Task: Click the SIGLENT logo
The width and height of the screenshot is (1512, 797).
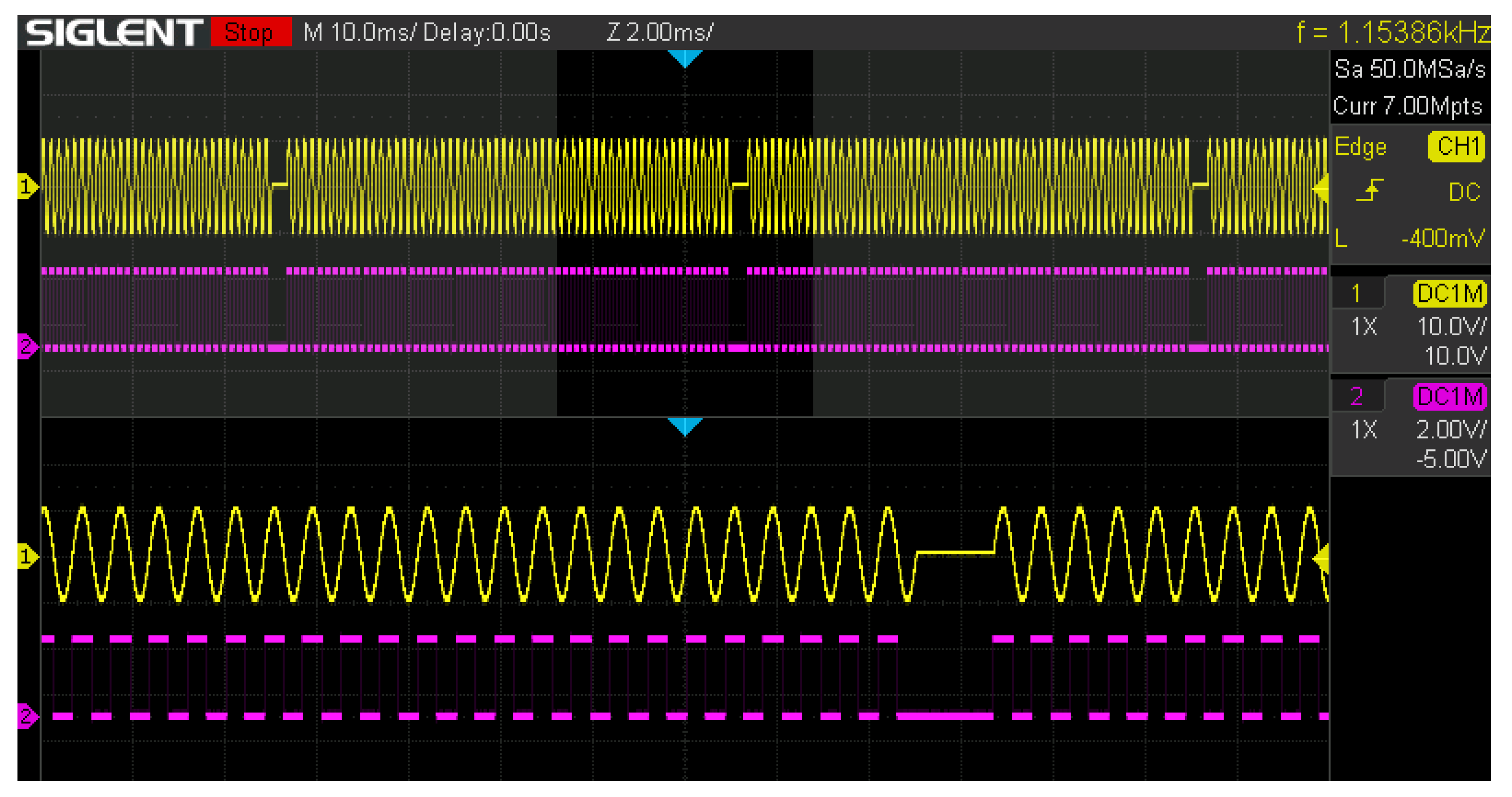Action: pyautogui.click(x=113, y=32)
